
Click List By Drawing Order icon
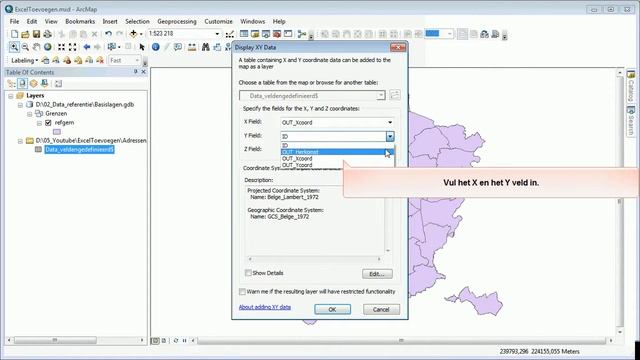pos(11,84)
